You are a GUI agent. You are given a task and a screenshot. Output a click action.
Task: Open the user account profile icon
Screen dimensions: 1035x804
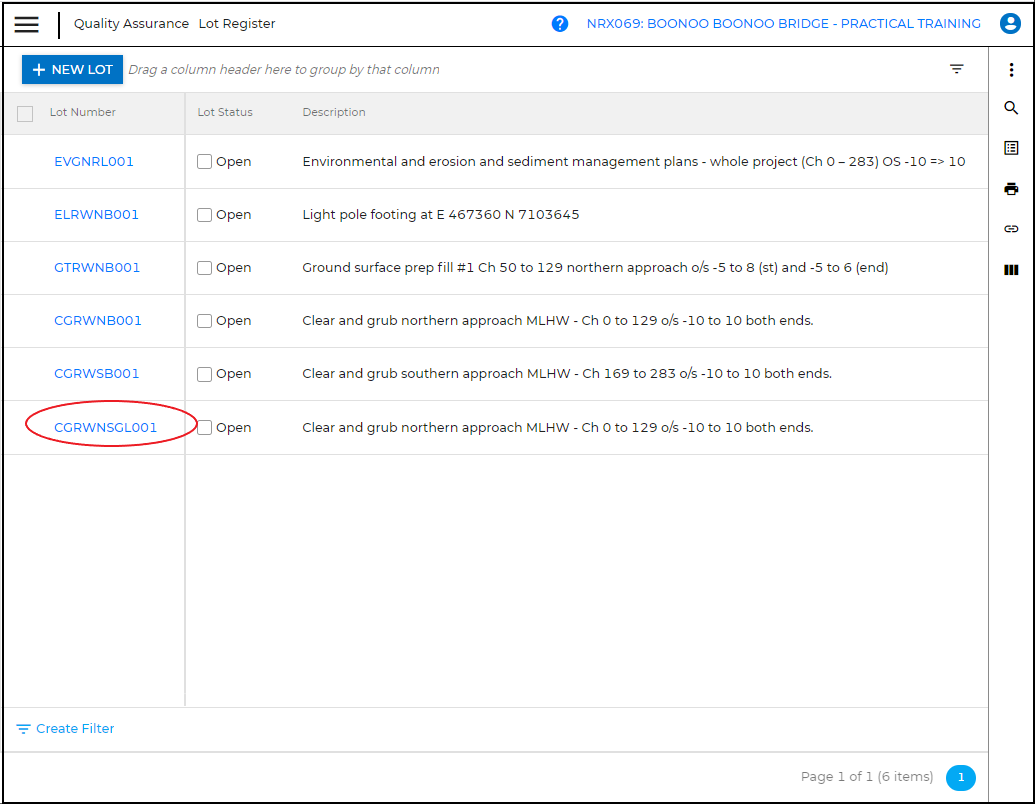[x=1010, y=24]
